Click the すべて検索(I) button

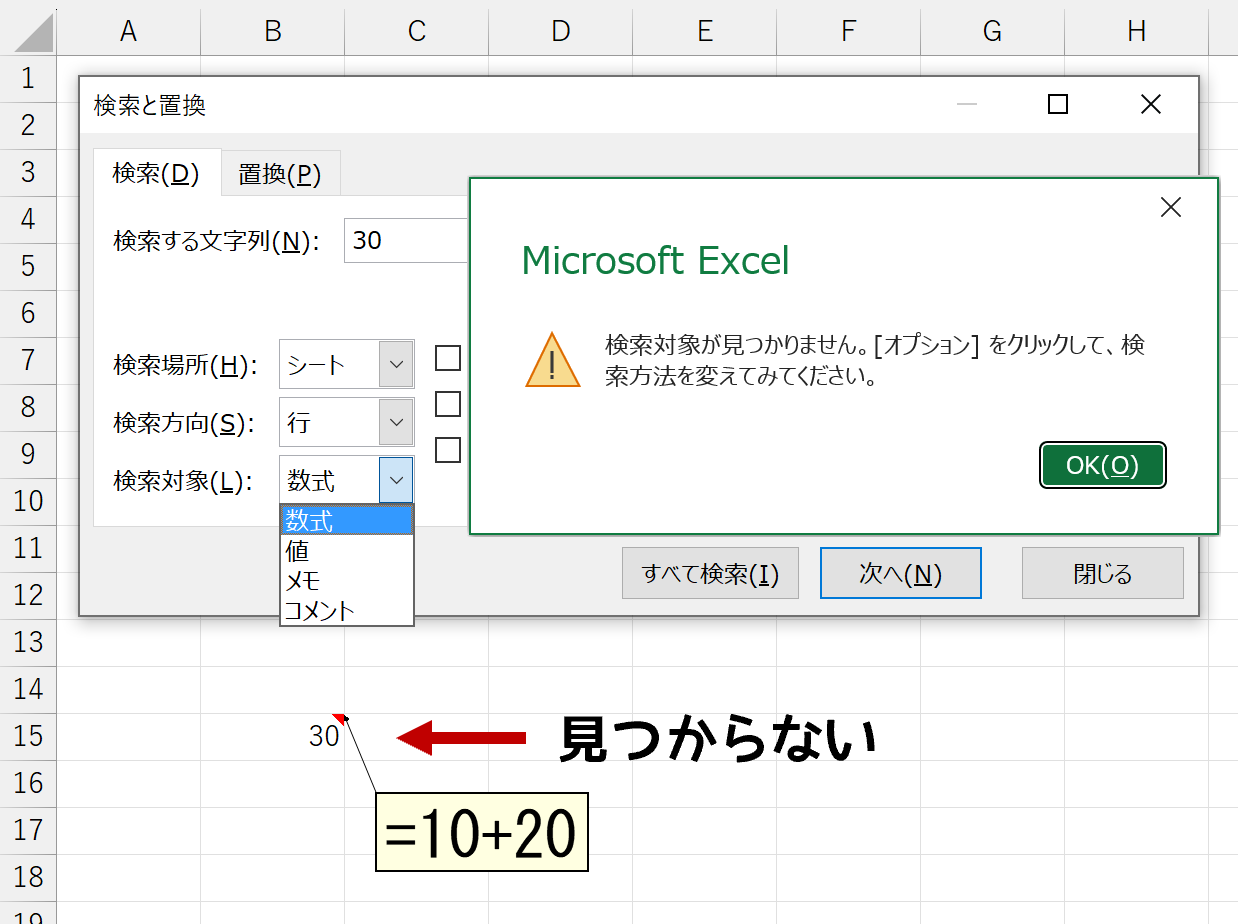click(710, 573)
